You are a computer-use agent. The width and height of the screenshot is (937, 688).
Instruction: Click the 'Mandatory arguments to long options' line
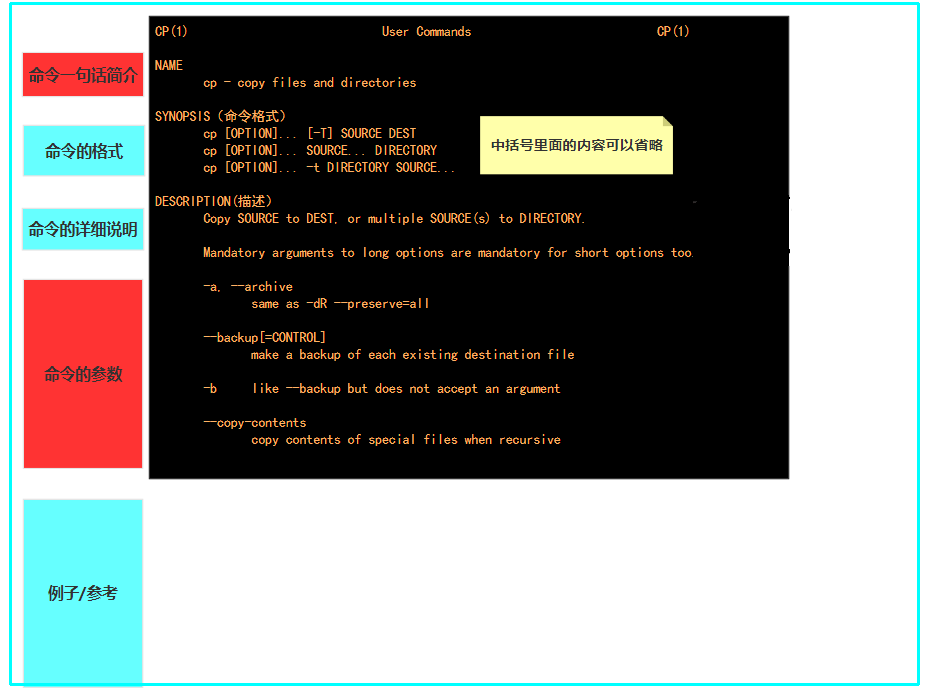(x=447, y=253)
